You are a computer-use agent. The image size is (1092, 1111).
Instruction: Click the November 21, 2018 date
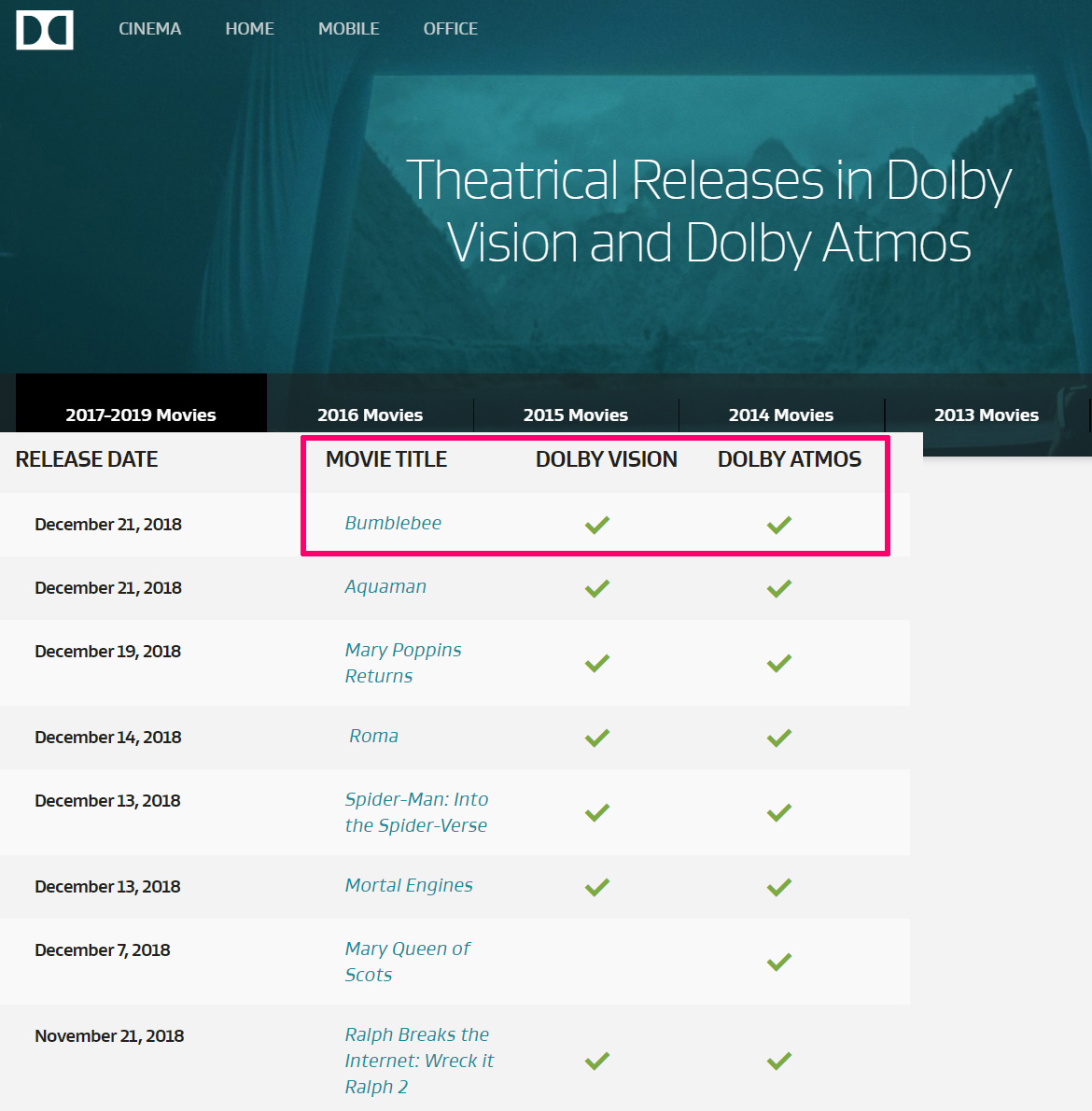tap(110, 1036)
